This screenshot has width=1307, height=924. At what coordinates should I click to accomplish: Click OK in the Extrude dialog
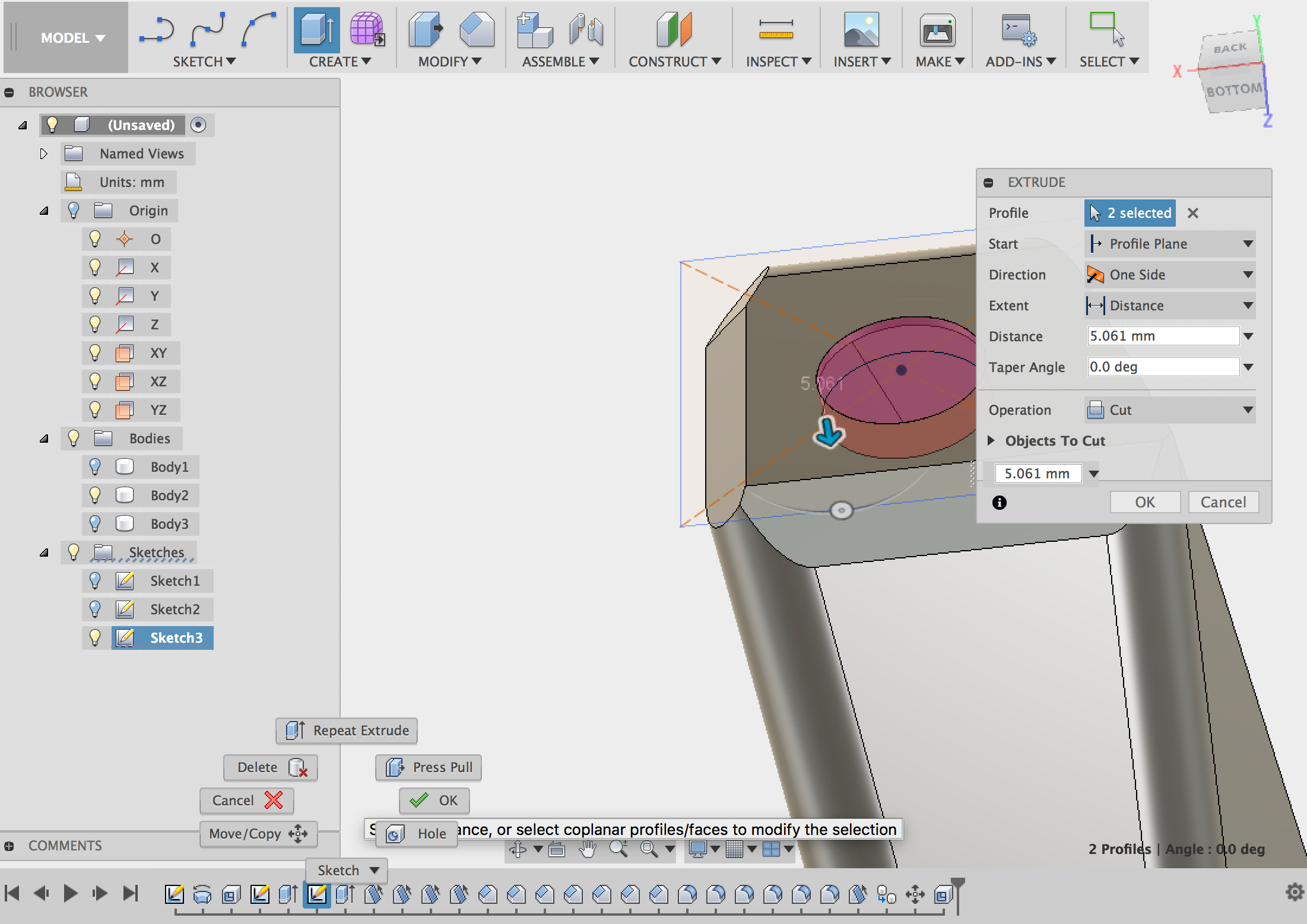(1145, 502)
